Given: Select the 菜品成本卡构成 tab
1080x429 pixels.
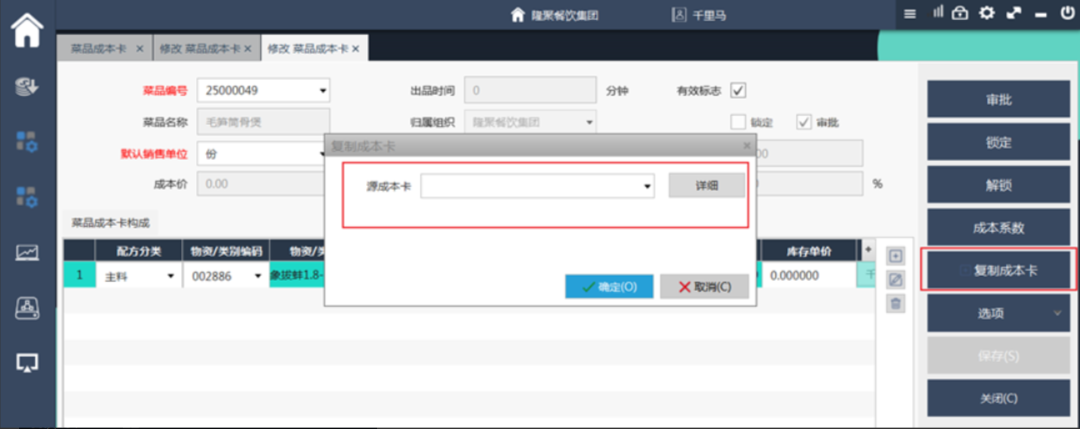Looking at the screenshot, I should 111,223.
